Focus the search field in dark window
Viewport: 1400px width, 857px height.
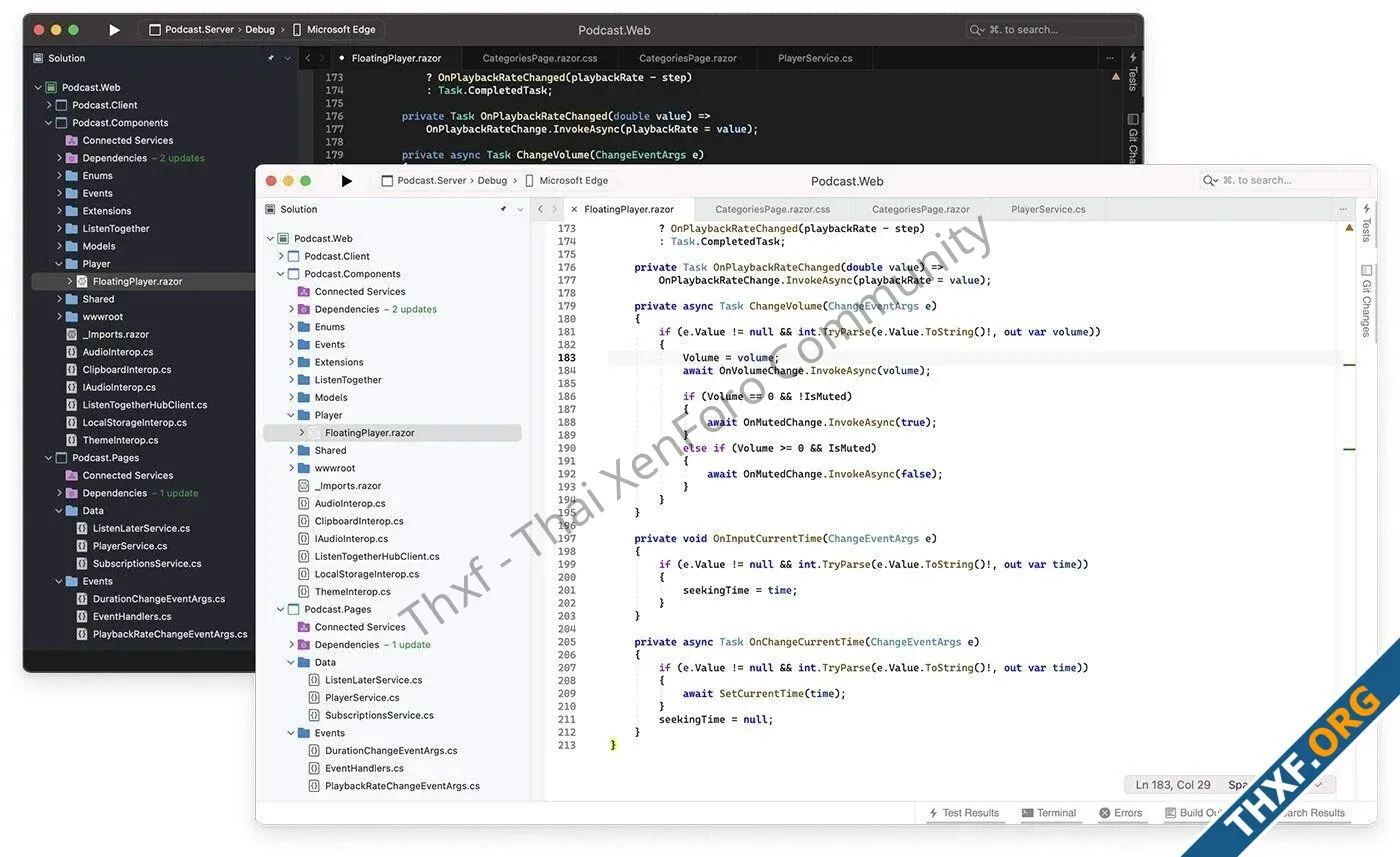[x=1050, y=30]
